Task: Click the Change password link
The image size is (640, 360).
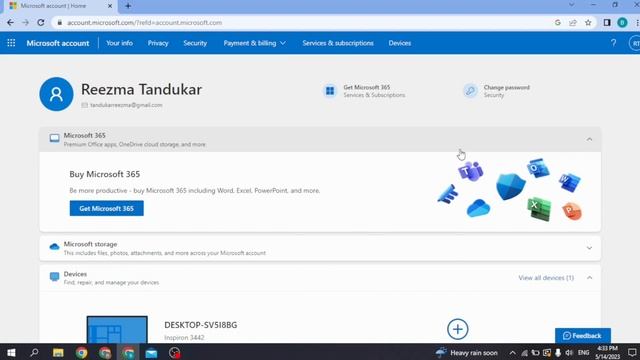Action: tap(507, 87)
